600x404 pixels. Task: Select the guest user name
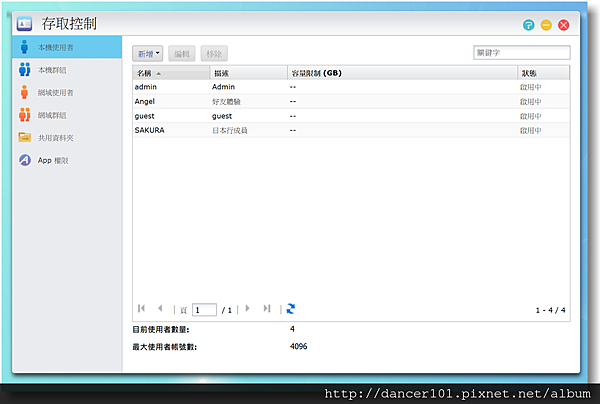click(145, 116)
